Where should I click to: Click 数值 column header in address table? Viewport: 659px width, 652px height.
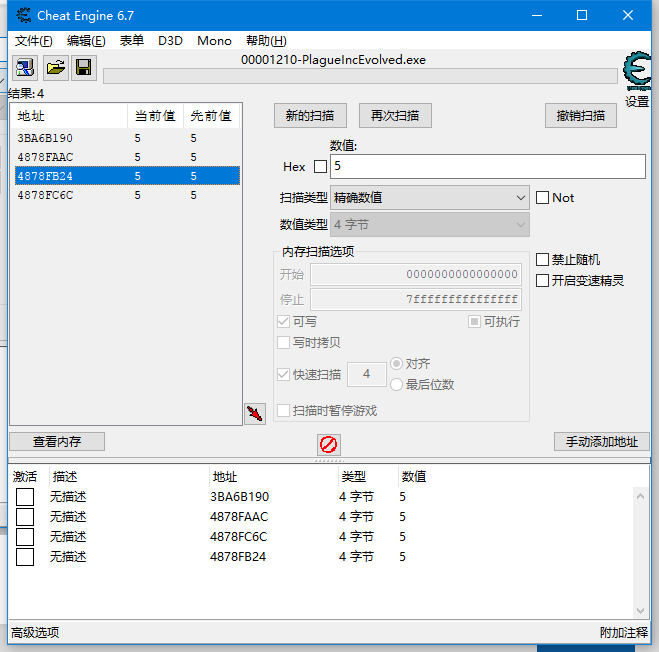[414, 477]
